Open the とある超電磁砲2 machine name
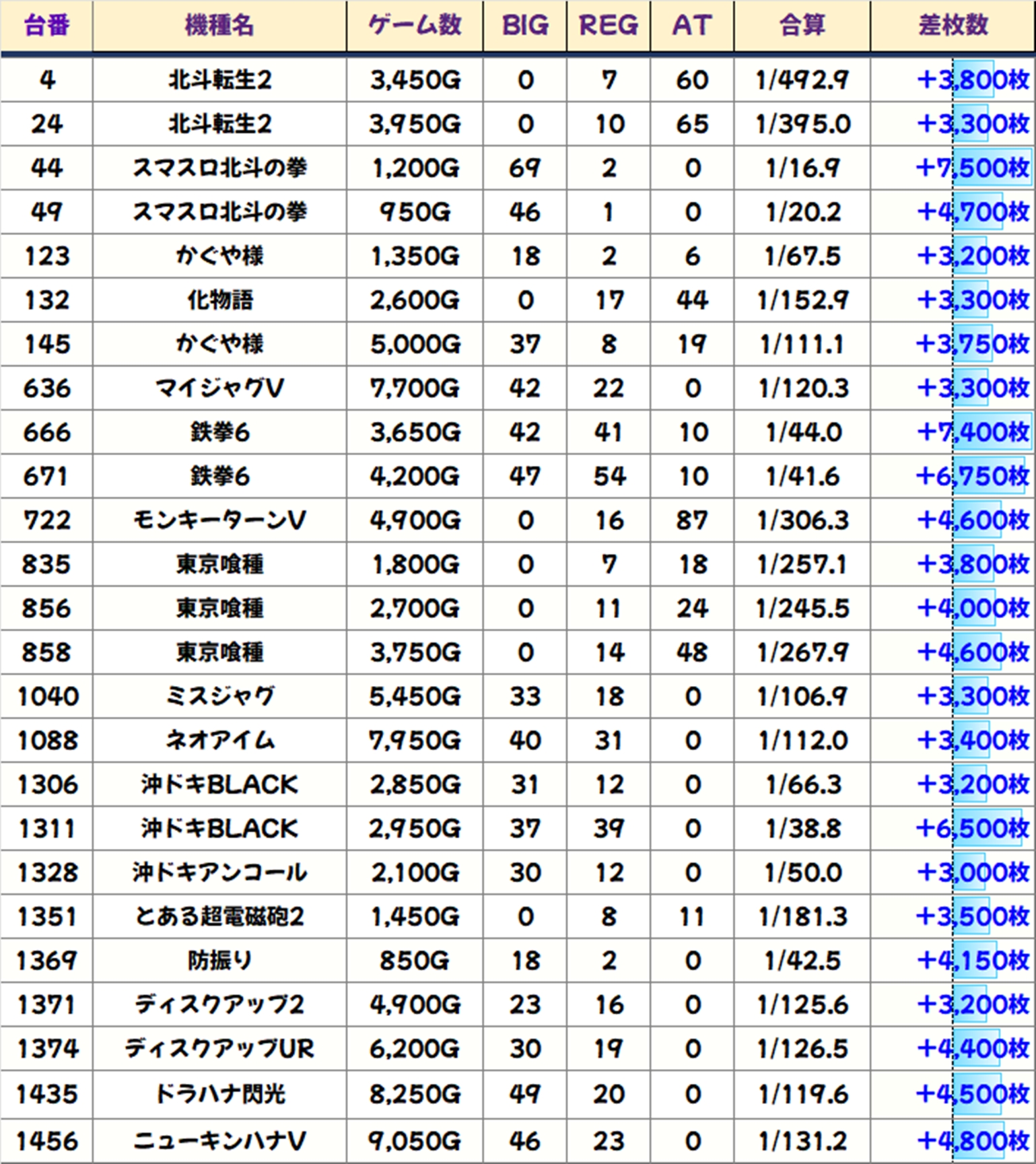1036x1164 pixels. click(x=219, y=916)
